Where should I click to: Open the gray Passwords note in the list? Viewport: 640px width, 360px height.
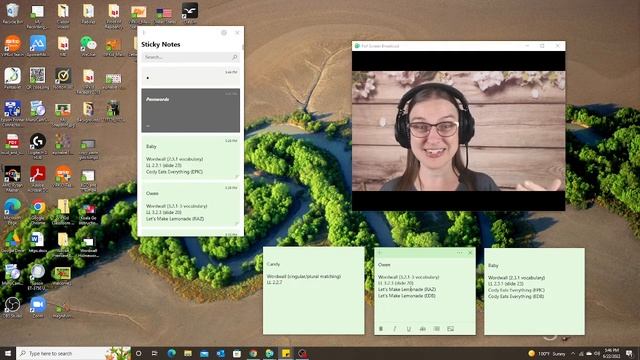tap(191, 110)
